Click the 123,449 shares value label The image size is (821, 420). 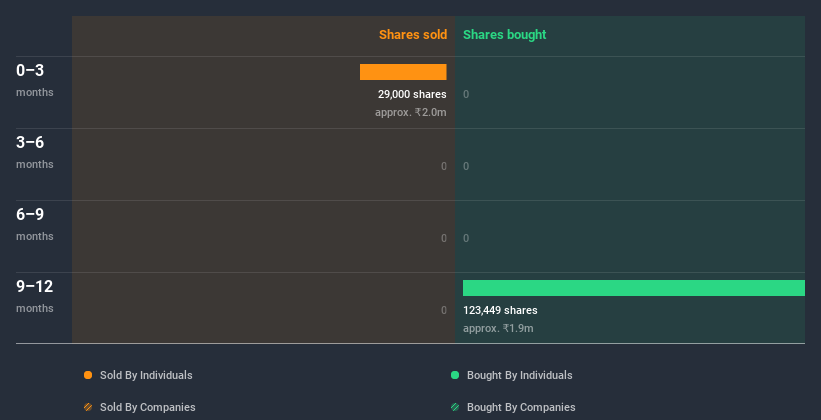[500, 310]
